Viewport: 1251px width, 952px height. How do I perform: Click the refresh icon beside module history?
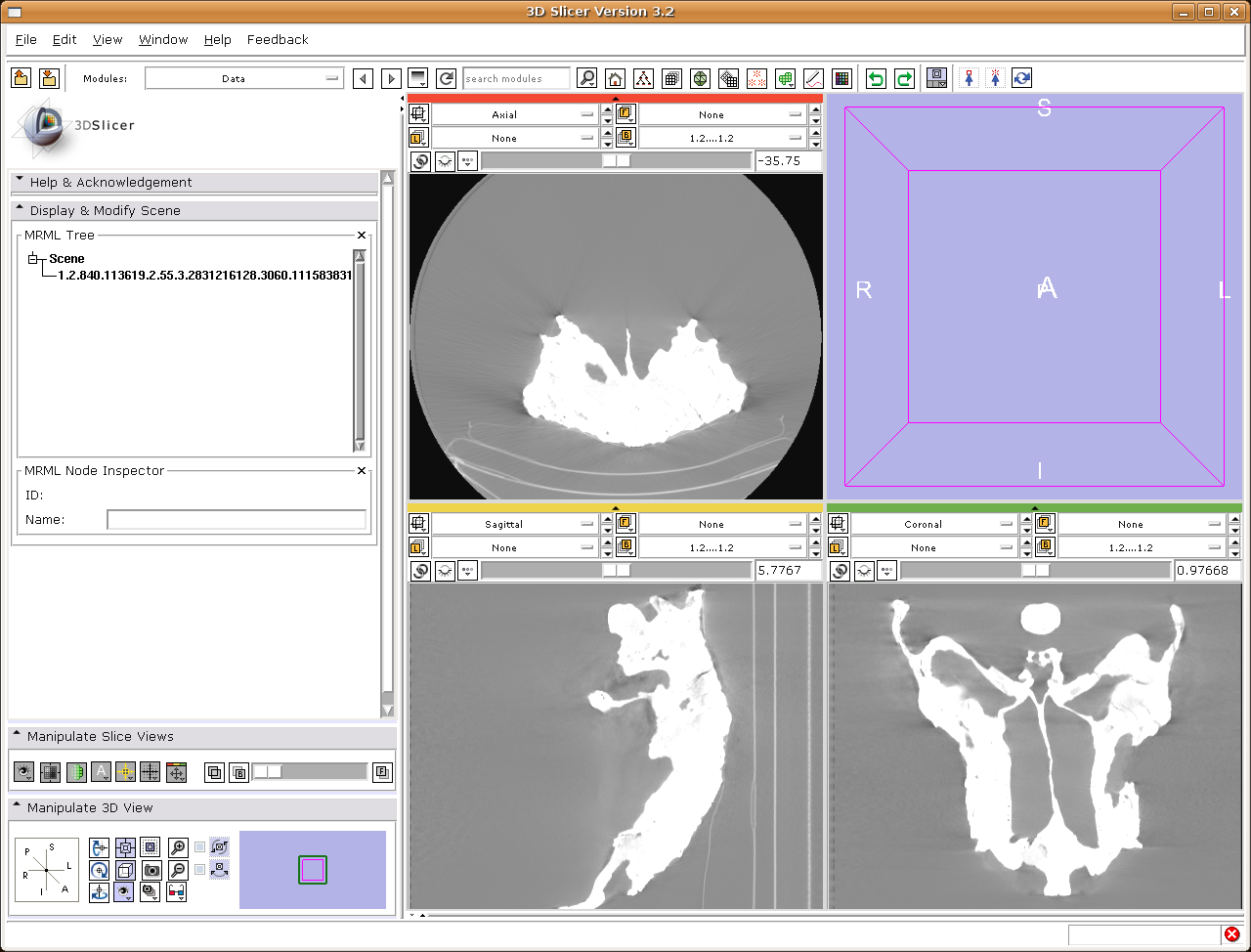click(447, 78)
